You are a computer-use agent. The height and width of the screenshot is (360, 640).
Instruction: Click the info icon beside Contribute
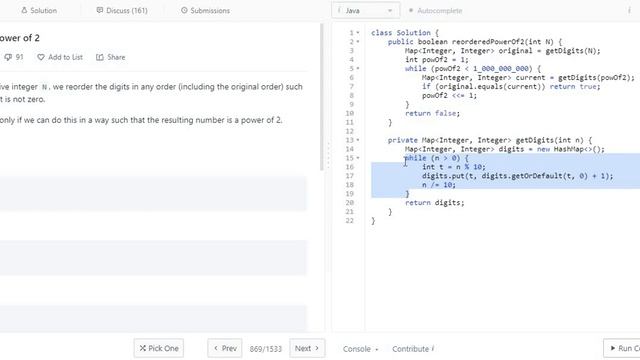pyautogui.click(x=433, y=349)
